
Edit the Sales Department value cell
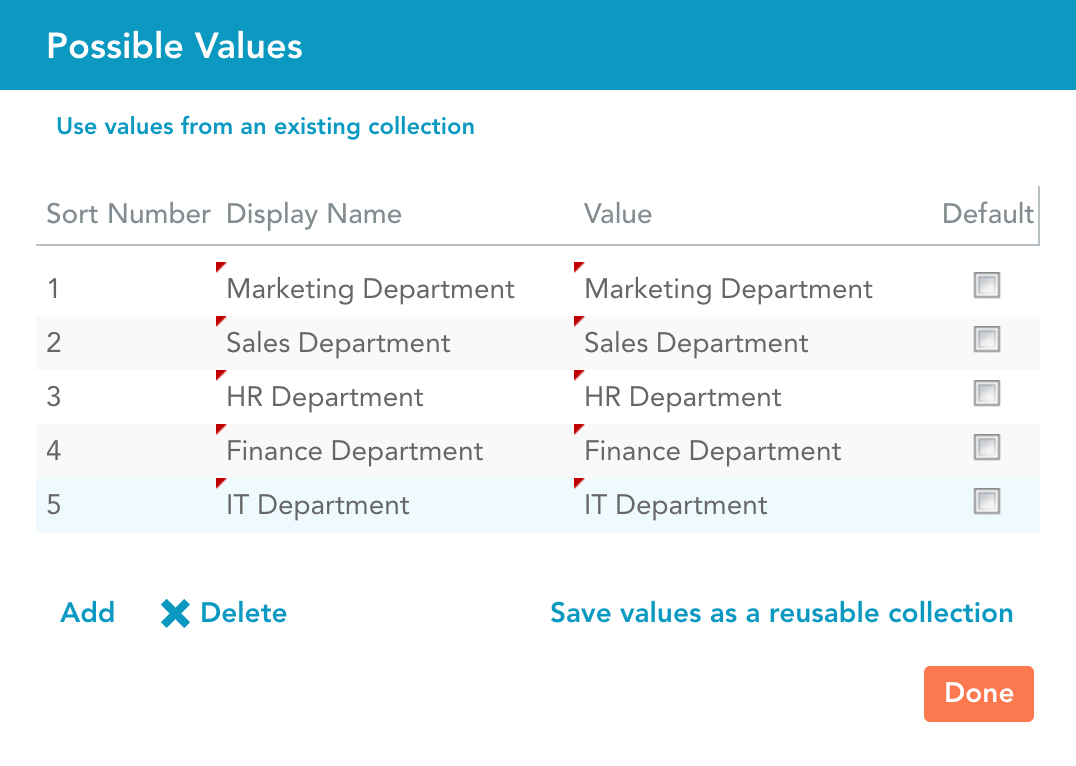[753, 343]
